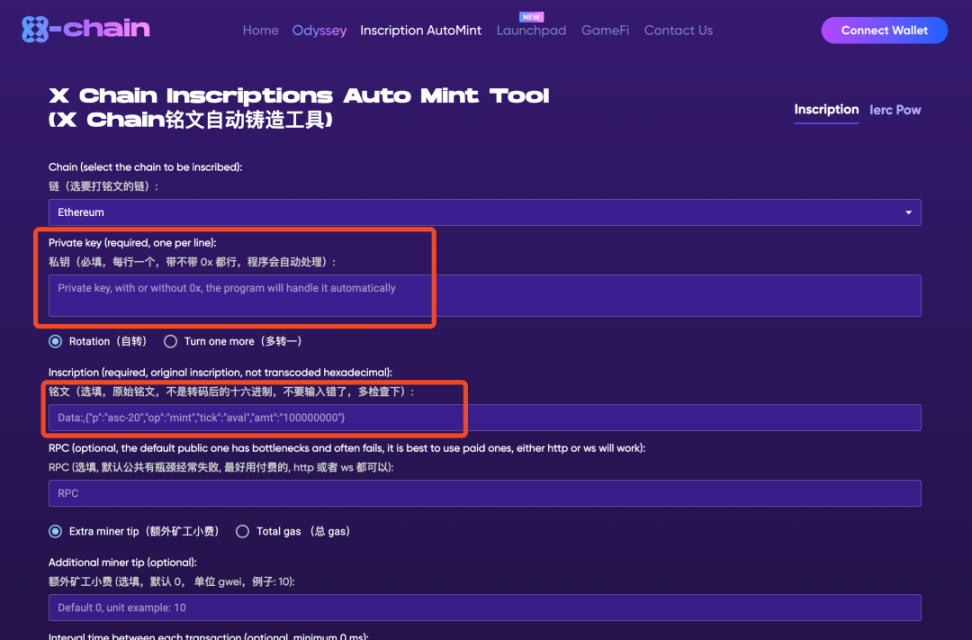Switch to the Inscription tab
The height and width of the screenshot is (640, 972).
(826, 110)
